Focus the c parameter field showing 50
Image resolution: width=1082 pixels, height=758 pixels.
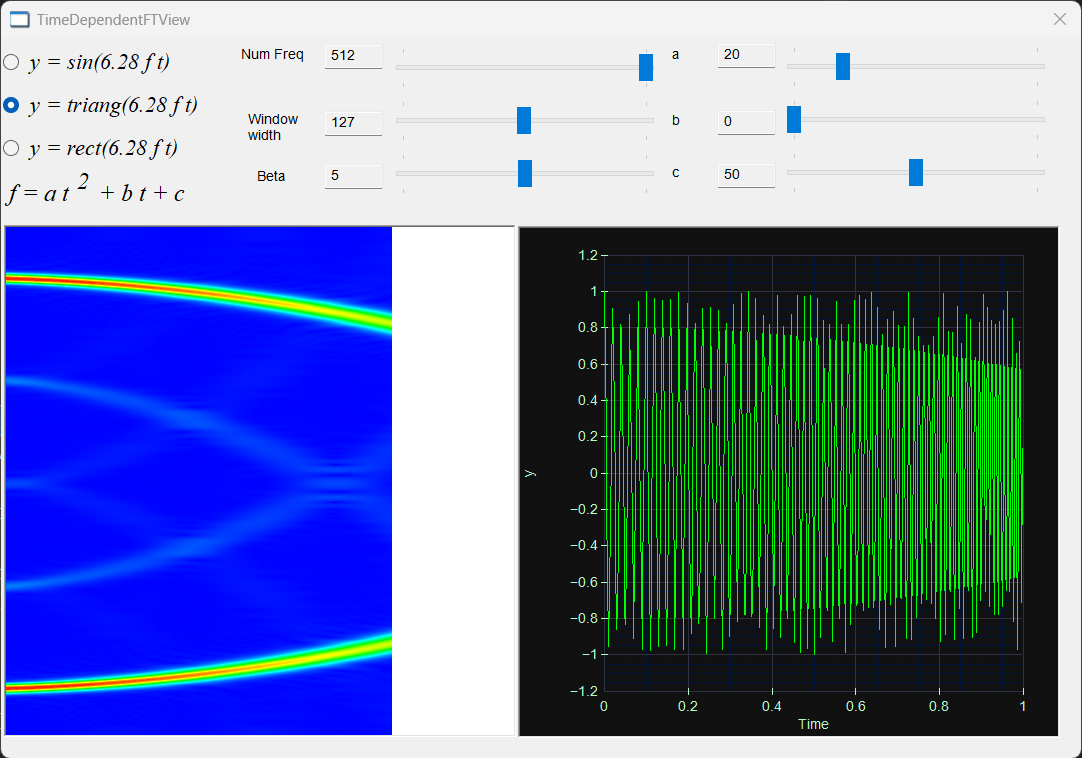[746, 175]
